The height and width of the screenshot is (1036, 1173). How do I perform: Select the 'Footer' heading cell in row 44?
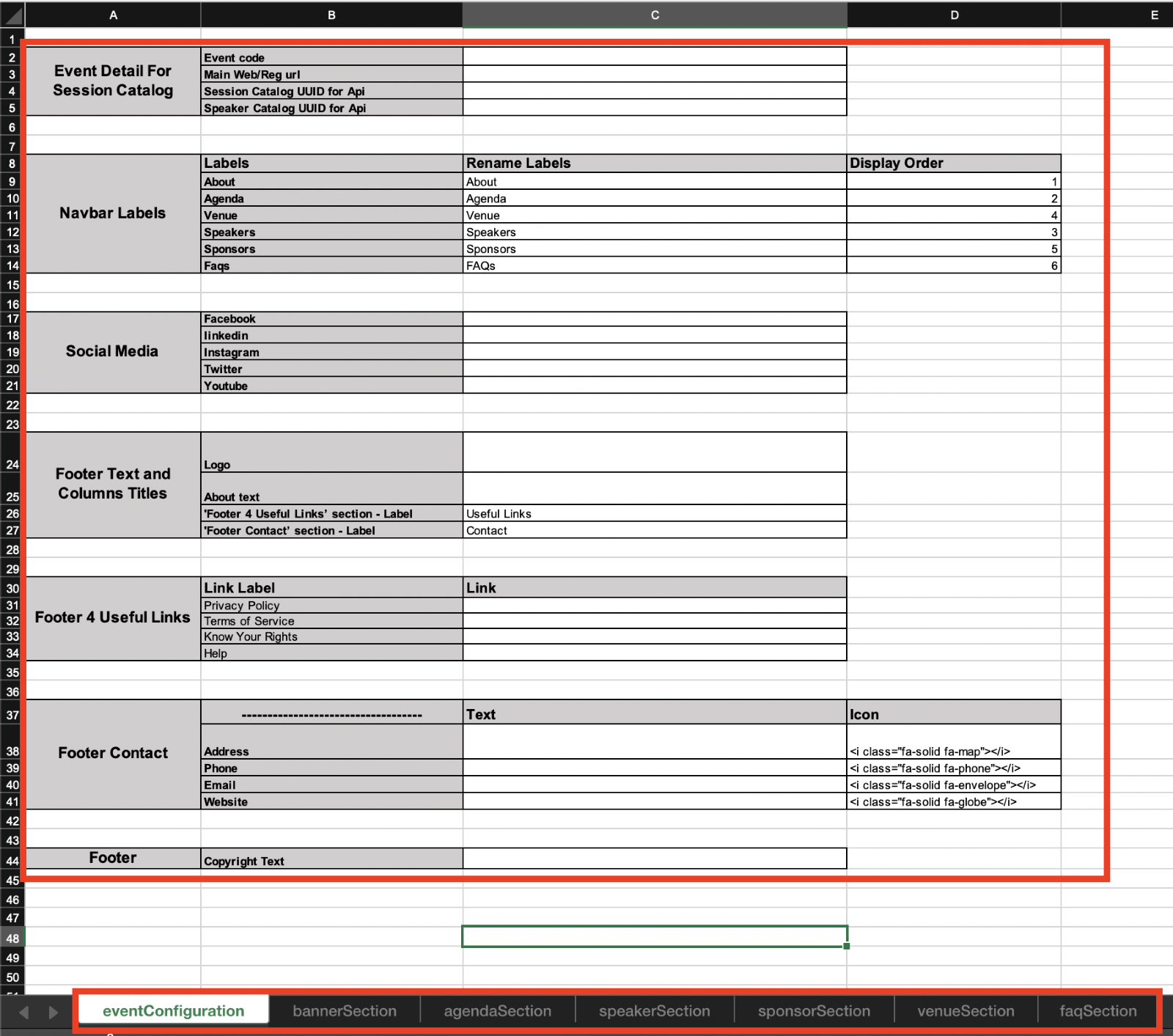click(x=113, y=858)
